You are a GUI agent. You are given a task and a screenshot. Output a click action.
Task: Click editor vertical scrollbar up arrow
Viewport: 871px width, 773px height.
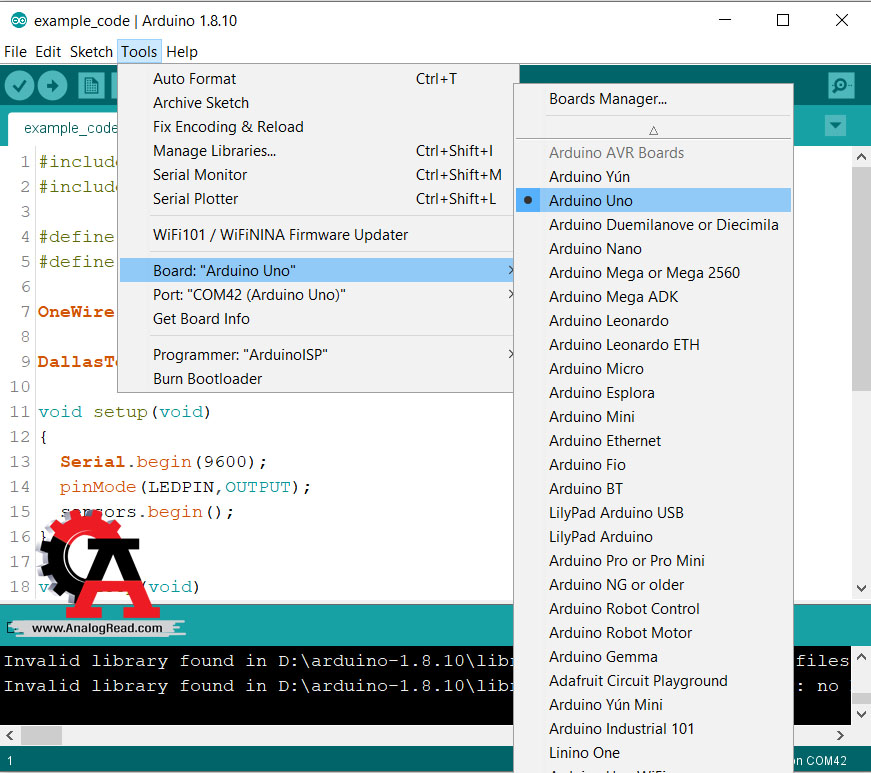(861, 157)
